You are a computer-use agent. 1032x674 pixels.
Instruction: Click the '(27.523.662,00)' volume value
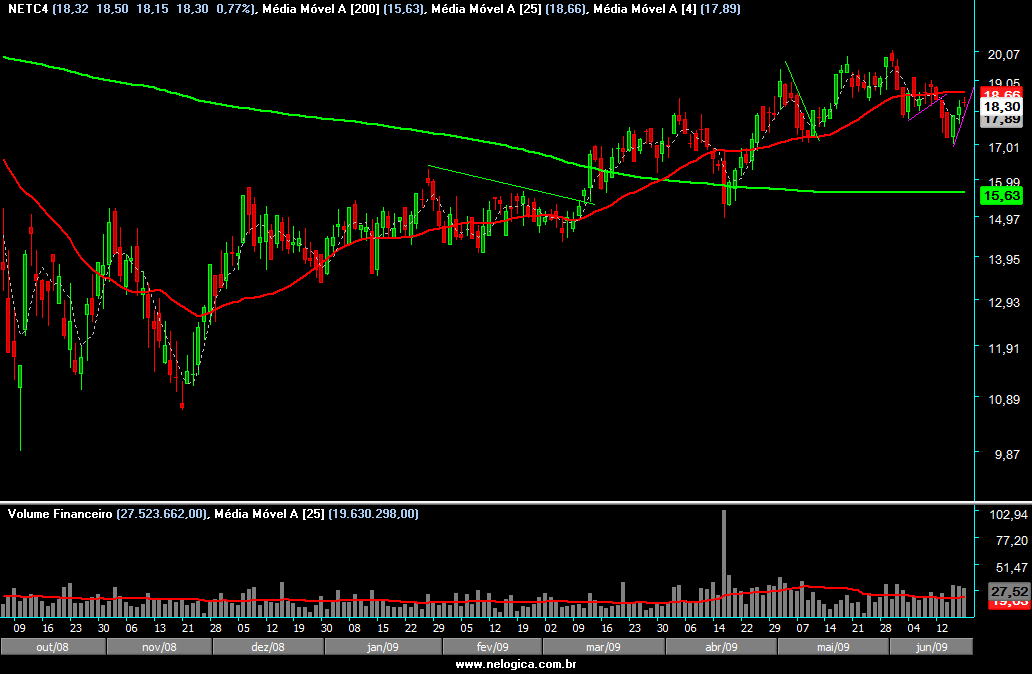click(x=161, y=514)
